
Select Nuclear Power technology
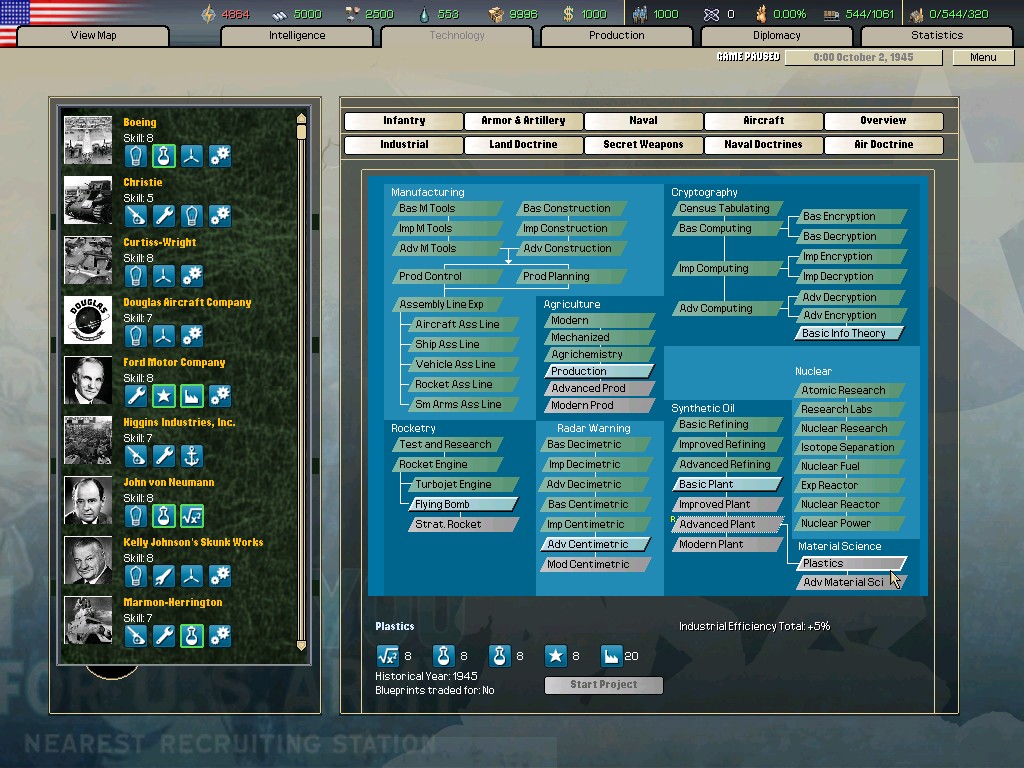(x=850, y=523)
